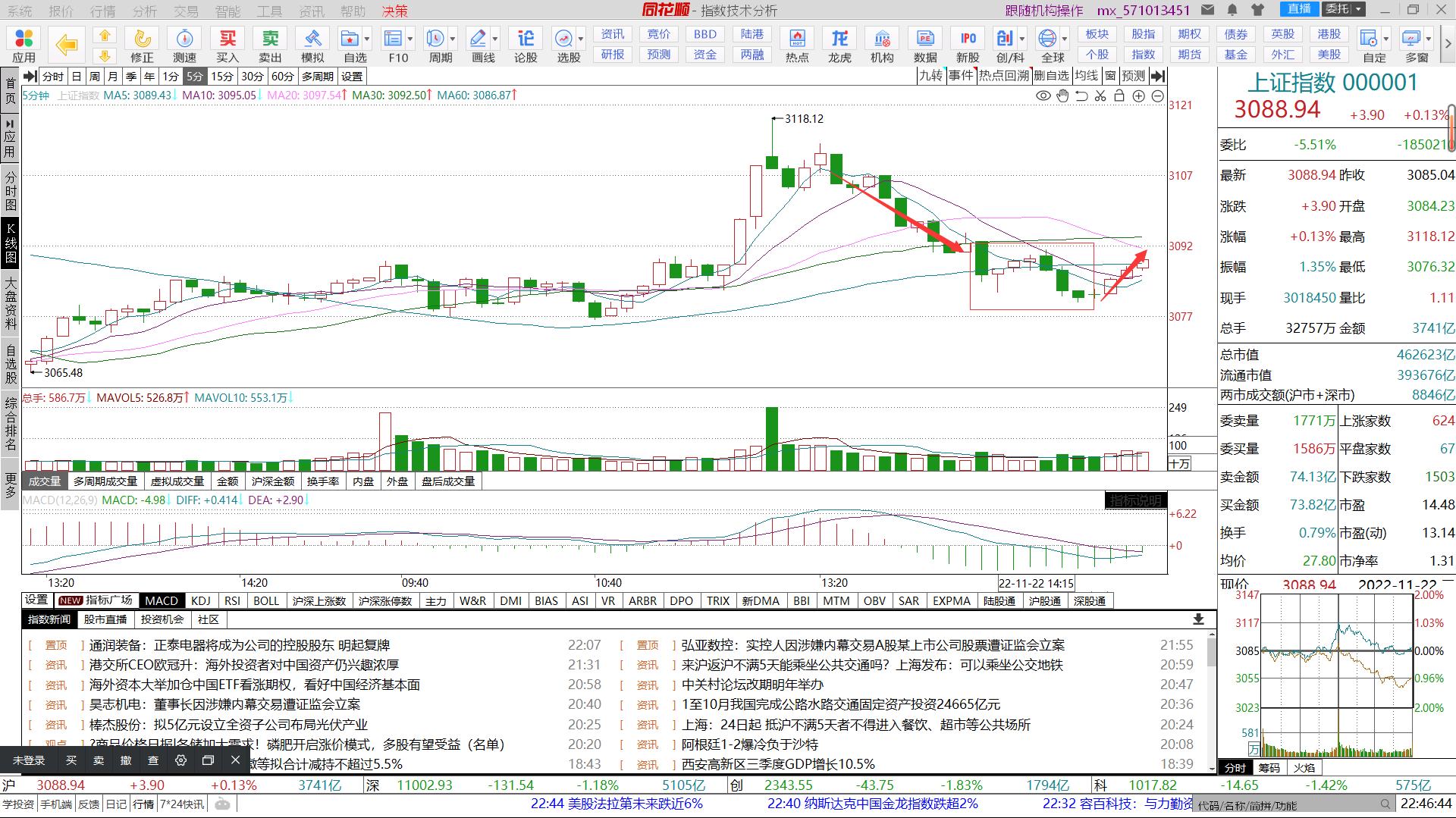Click the zoom-in plus icon above chart
The width and height of the screenshot is (1456, 818).
pos(1138,96)
